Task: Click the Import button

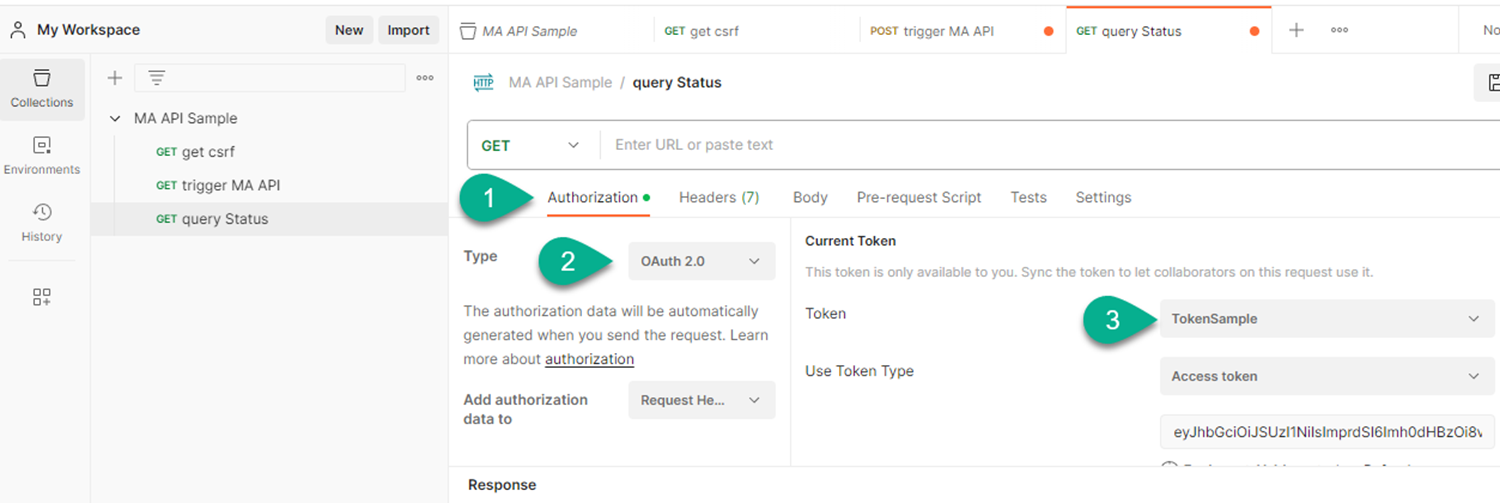Action: point(408,30)
